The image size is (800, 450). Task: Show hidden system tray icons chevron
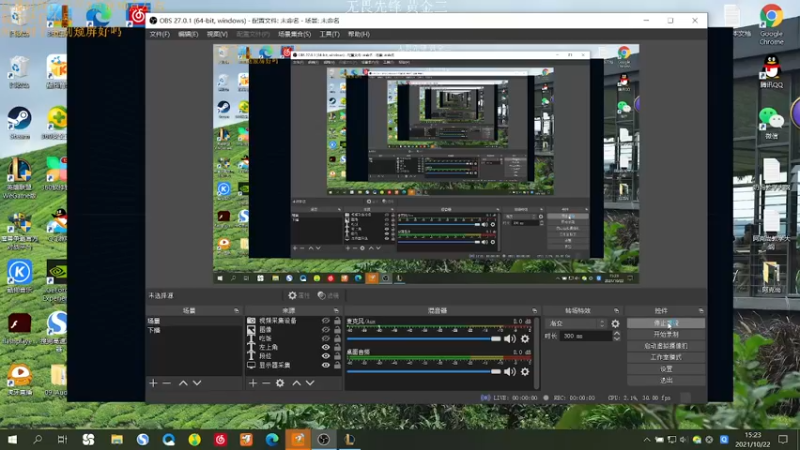(646, 439)
